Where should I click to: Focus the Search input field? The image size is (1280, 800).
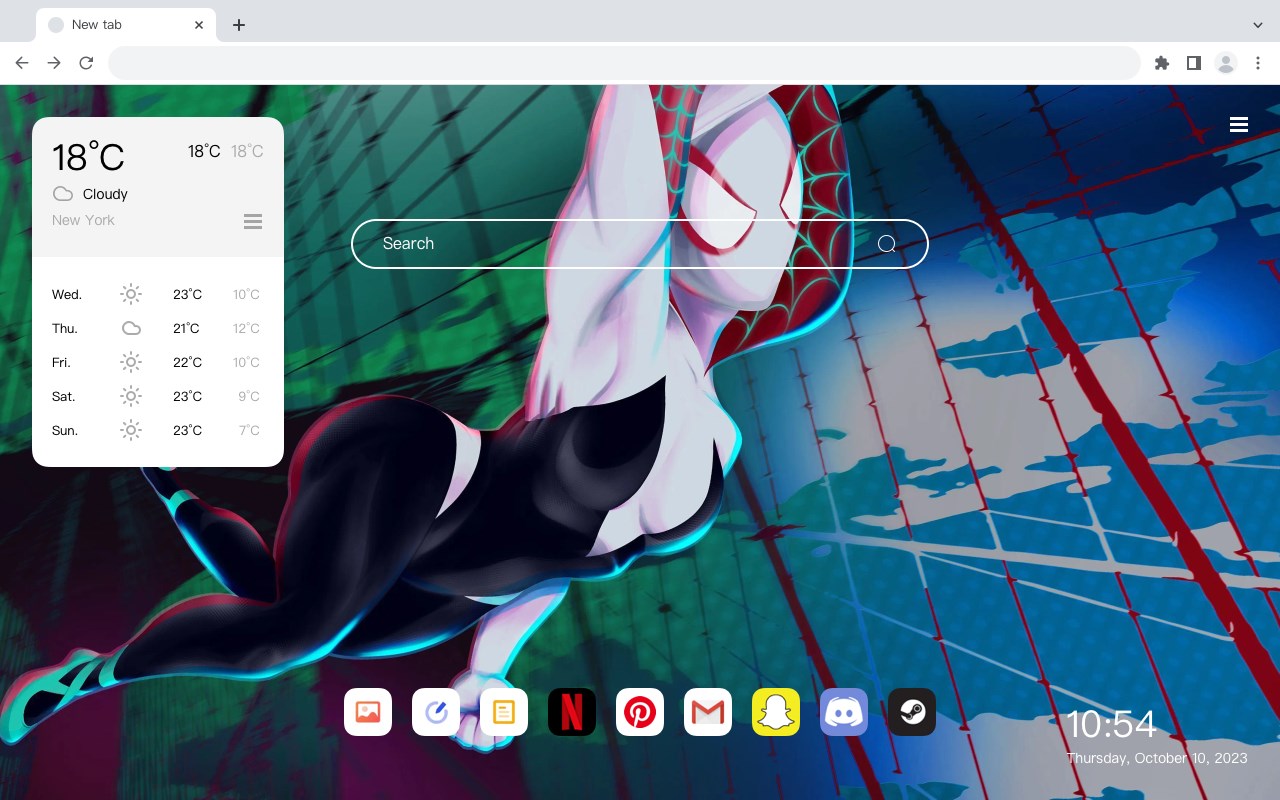[x=640, y=244]
